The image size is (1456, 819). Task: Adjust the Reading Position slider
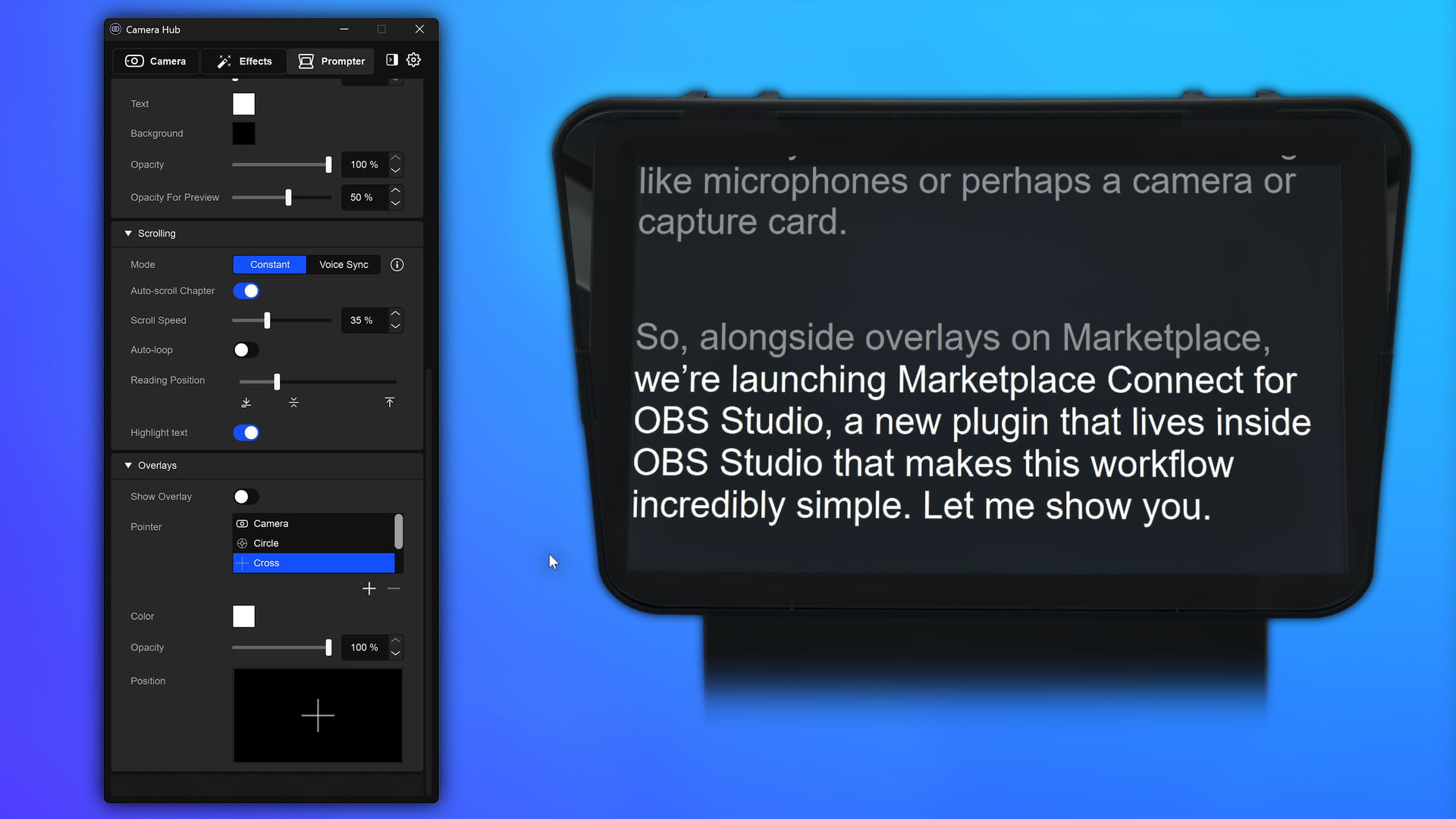coord(318,381)
